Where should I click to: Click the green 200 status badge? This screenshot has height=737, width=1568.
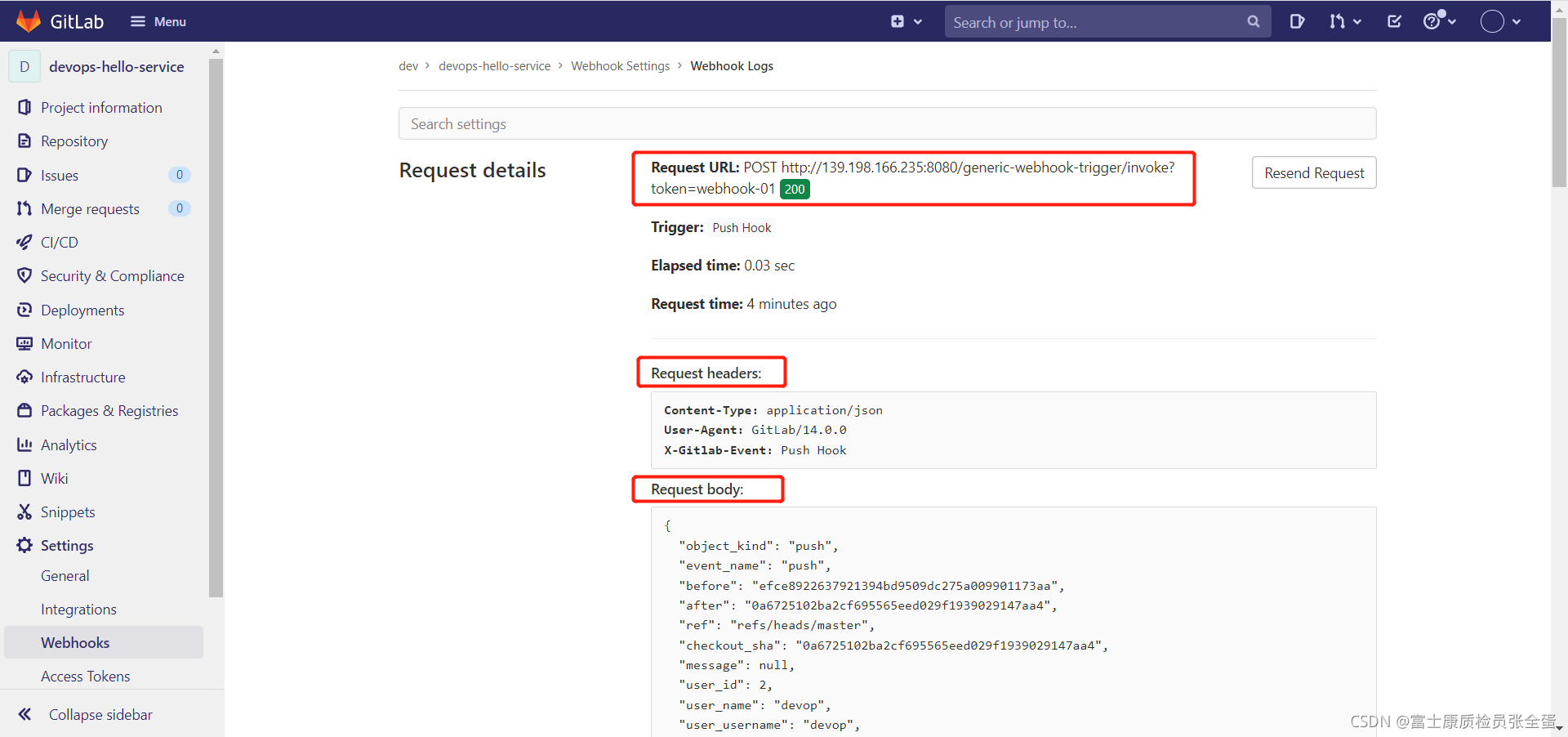pyautogui.click(x=795, y=190)
